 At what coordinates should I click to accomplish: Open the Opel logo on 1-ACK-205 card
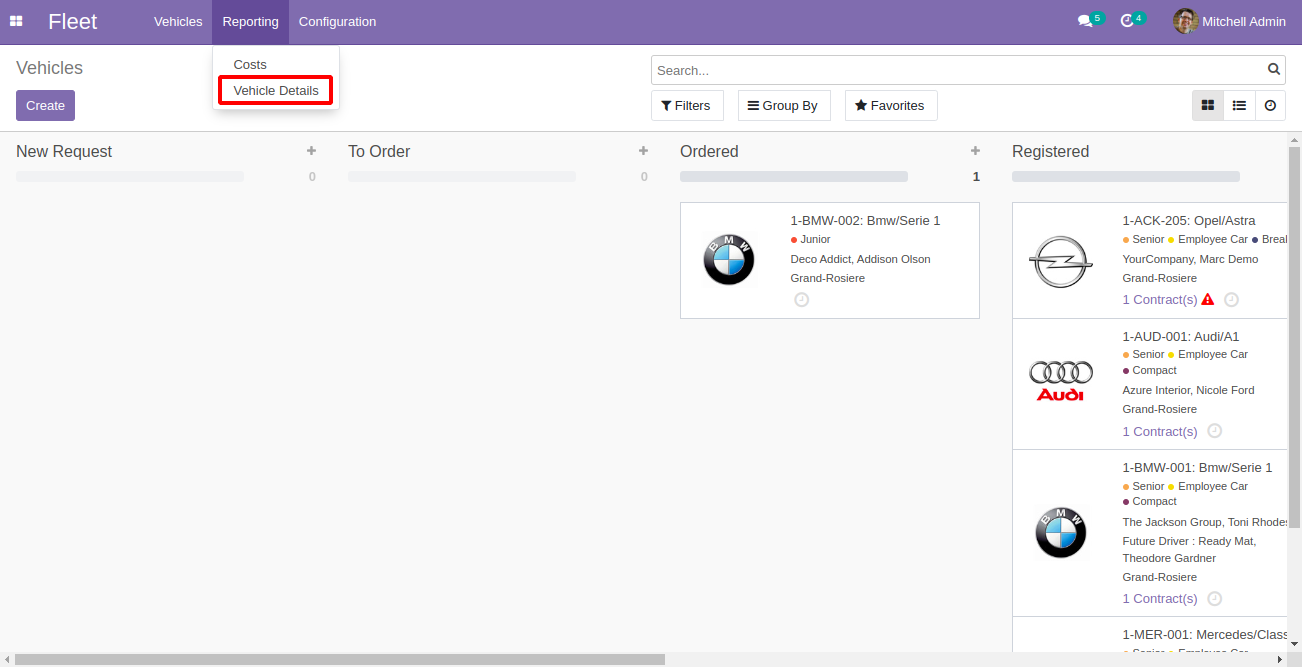pyautogui.click(x=1061, y=262)
